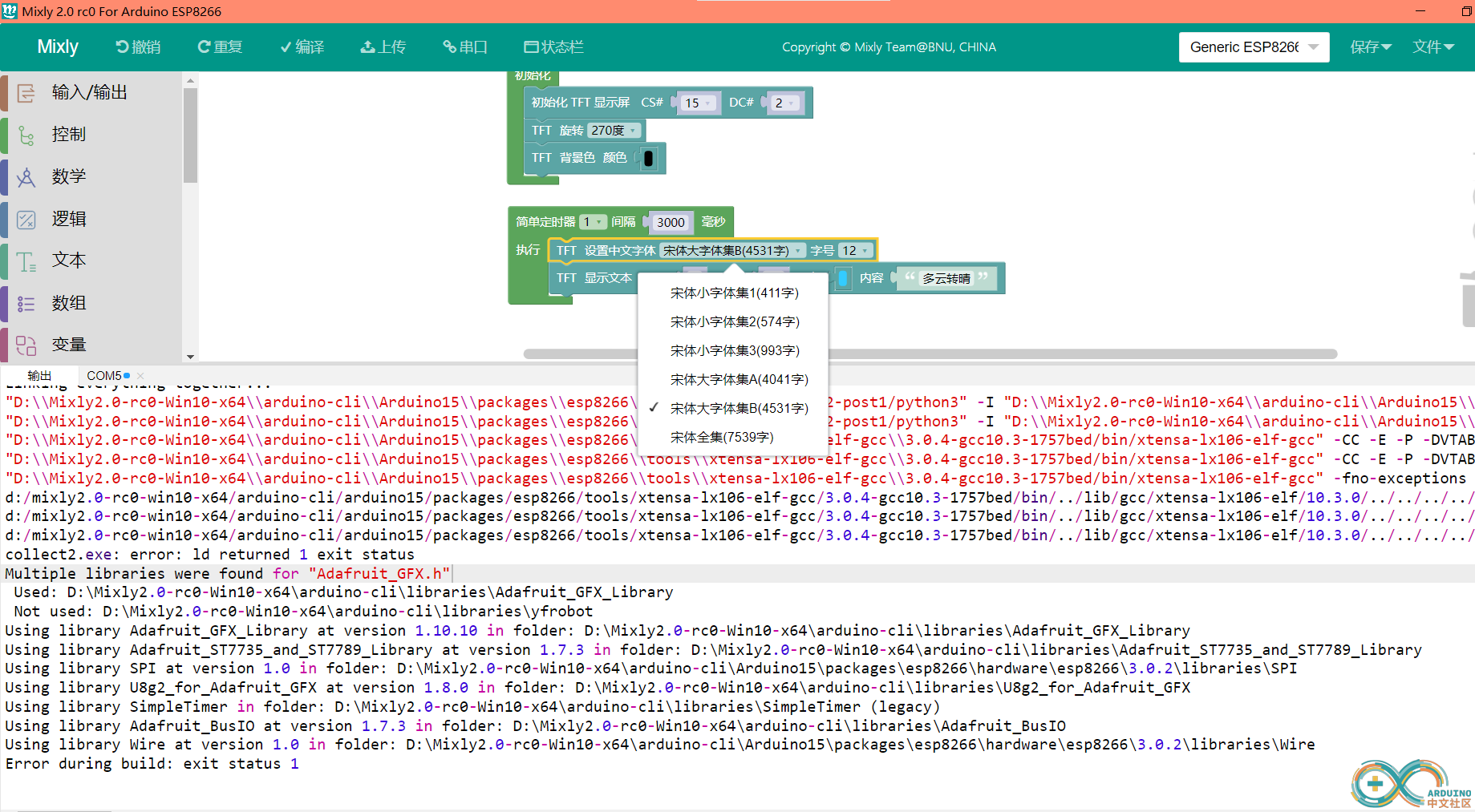Redo with the 重复 button
1475x812 pixels.
point(220,47)
